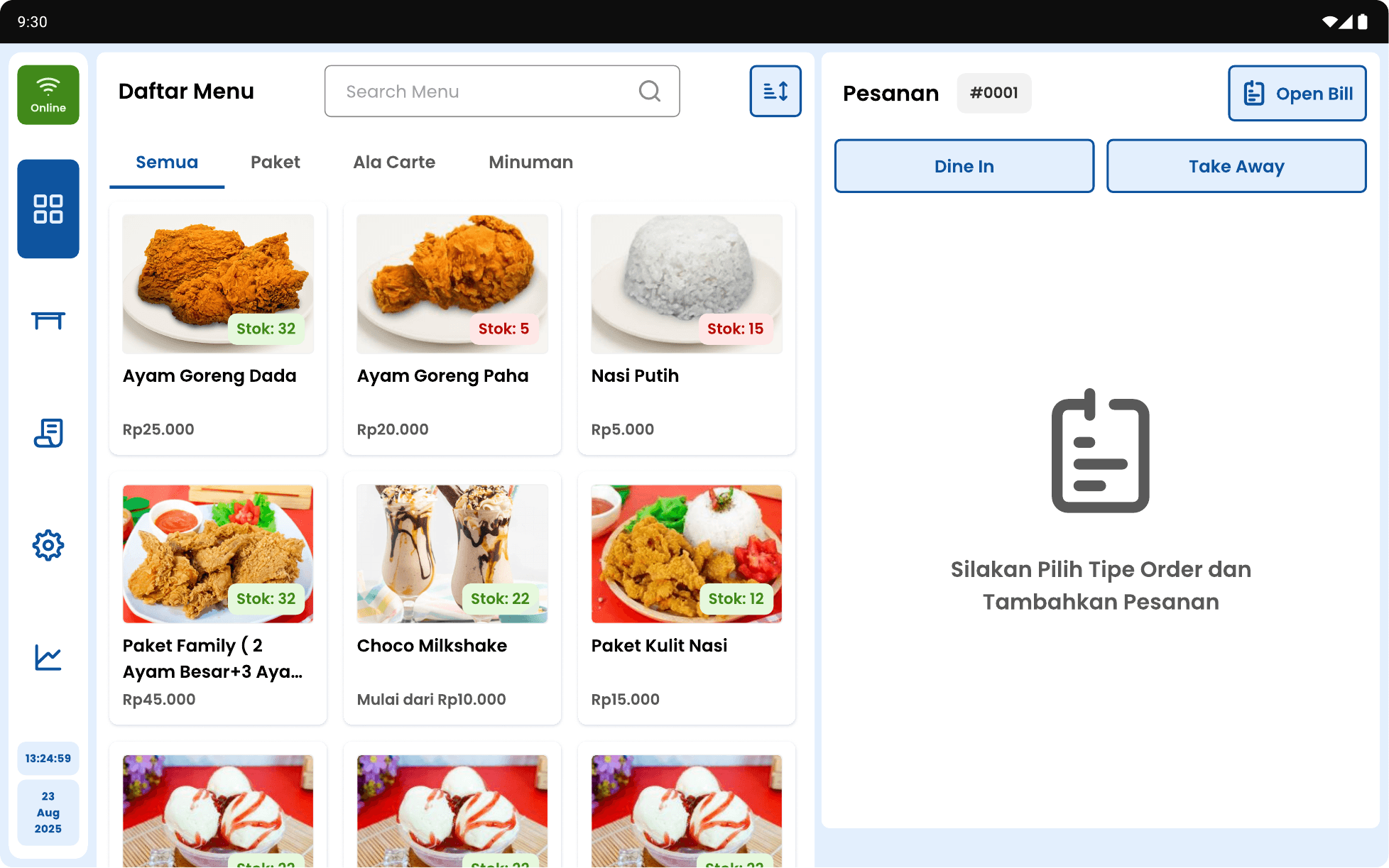The image size is (1389, 868).
Task: Click the sort menu icon button
Action: (x=775, y=91)
